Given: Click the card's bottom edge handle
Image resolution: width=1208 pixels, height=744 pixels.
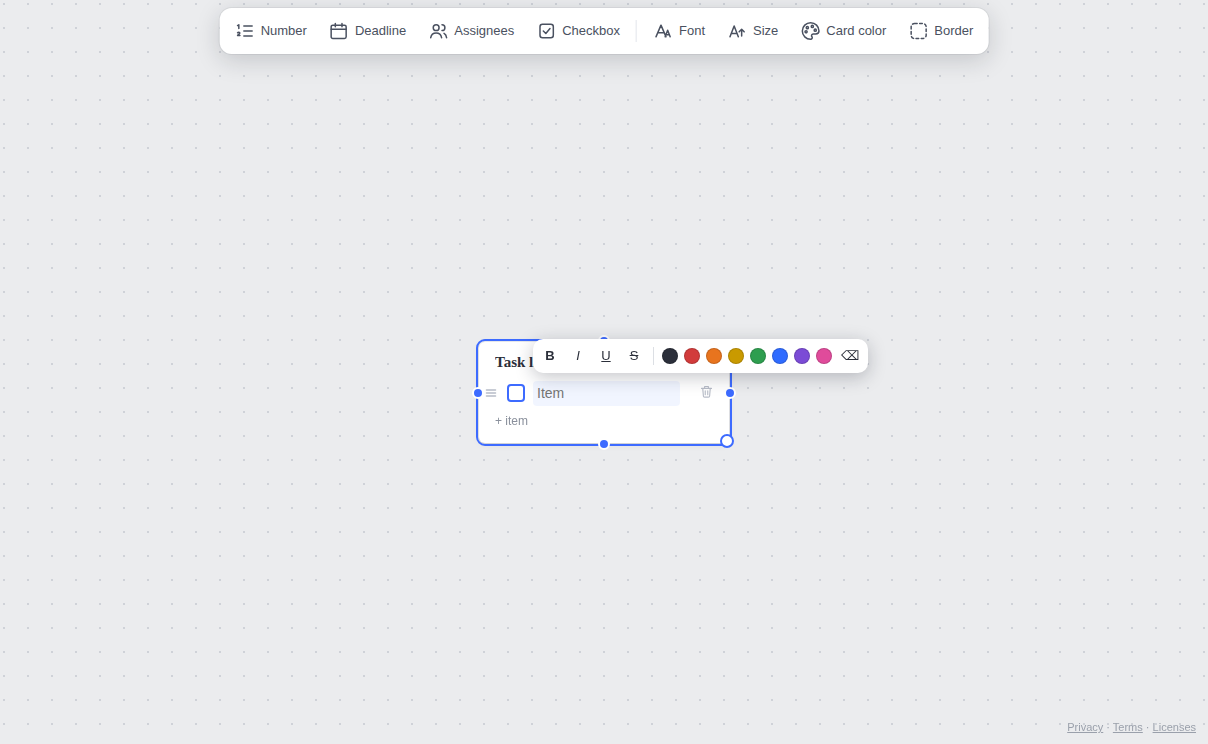Looking at the screenshot, I should (x=604, y=444).
